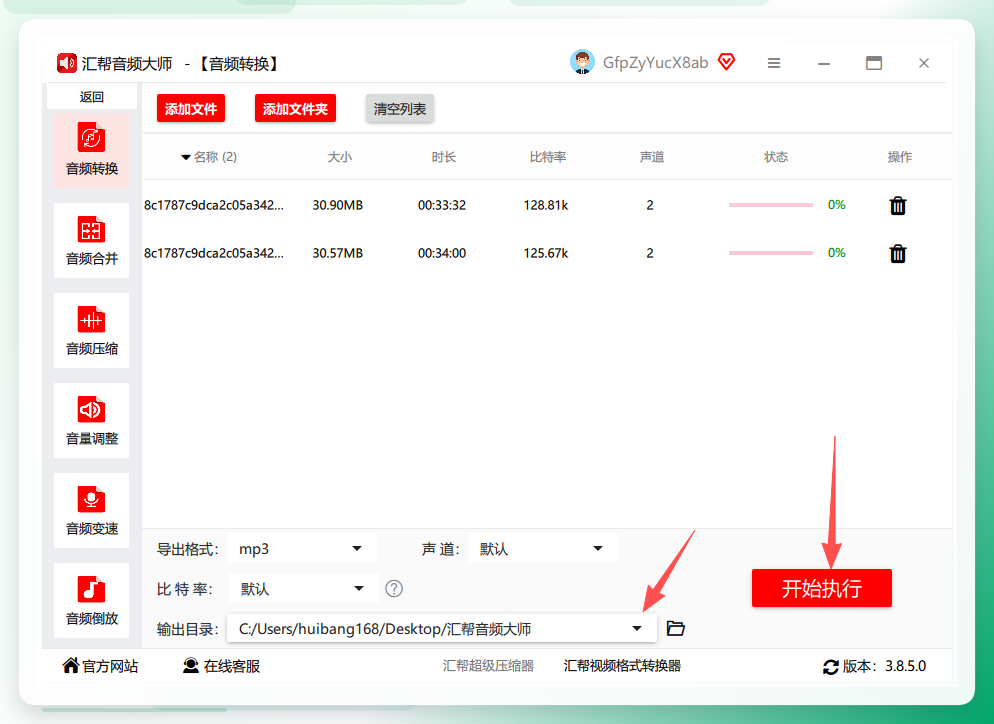Click 状态 column header
Viewport: 994px width, 724px height.
pyautogui.click(x=776, y=157)
